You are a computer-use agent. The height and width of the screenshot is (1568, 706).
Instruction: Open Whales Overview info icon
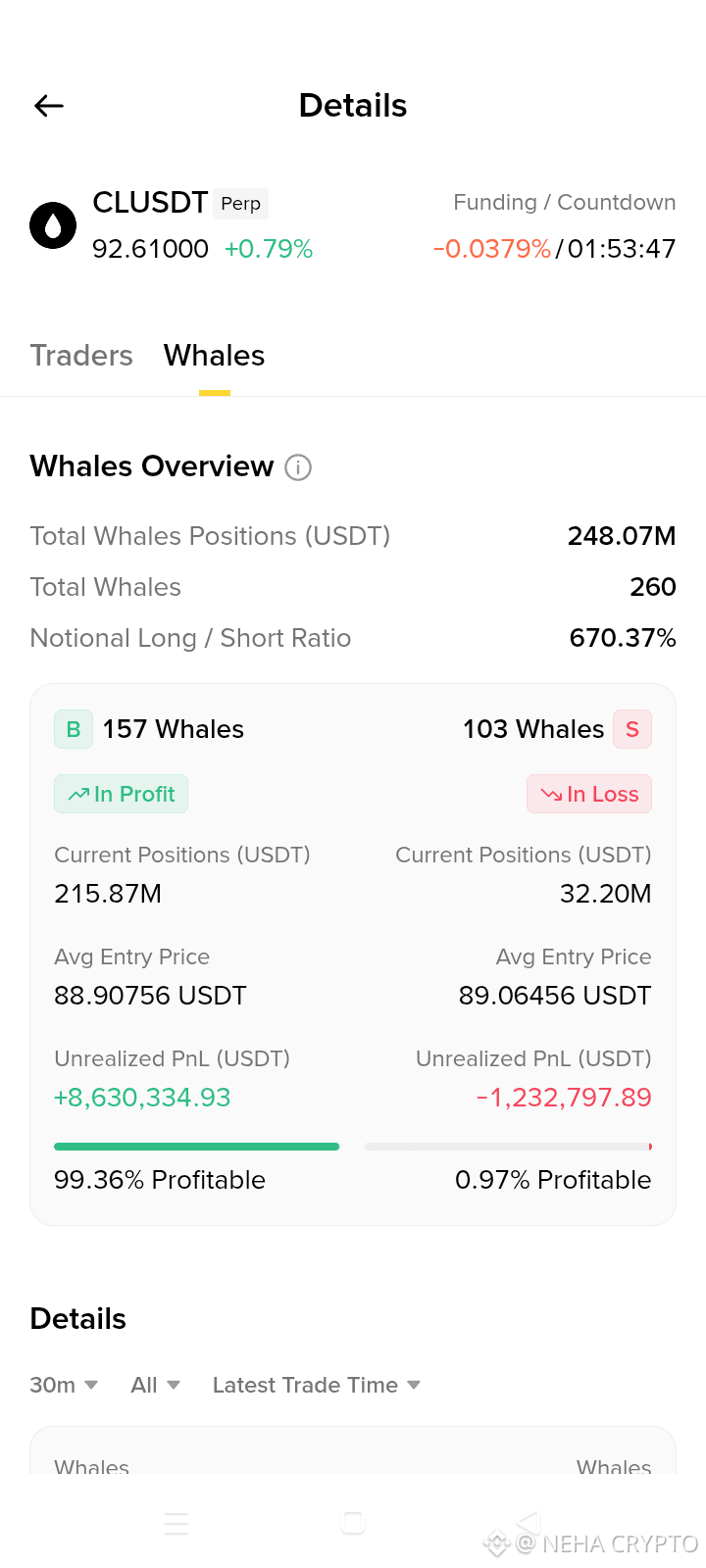point(298,467)
